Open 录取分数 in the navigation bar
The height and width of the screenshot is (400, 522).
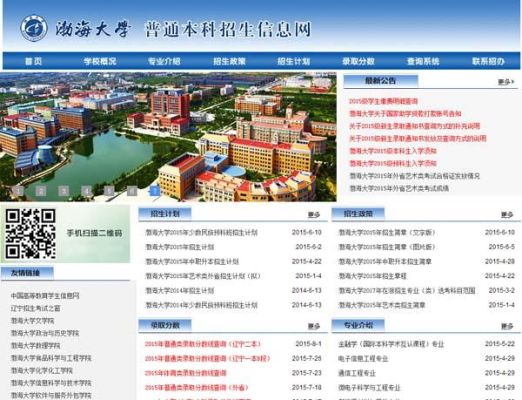click(358, 61)
